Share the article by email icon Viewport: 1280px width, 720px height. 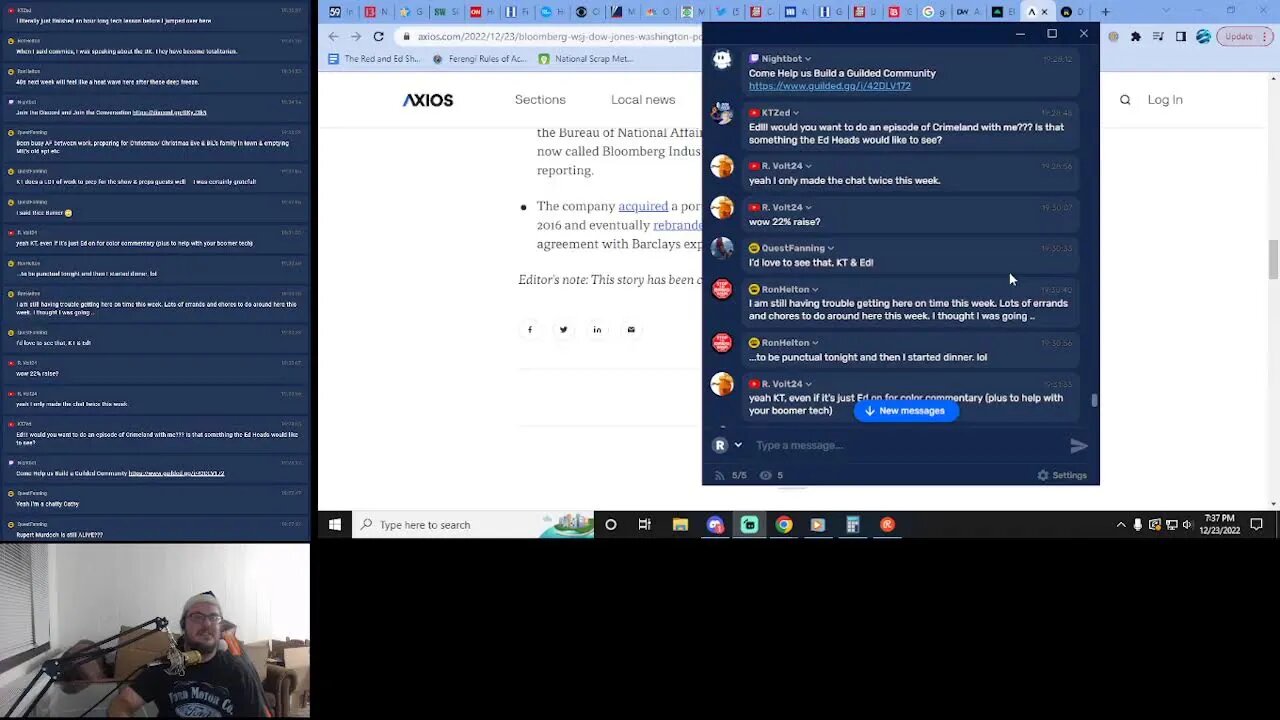[631, 329]
